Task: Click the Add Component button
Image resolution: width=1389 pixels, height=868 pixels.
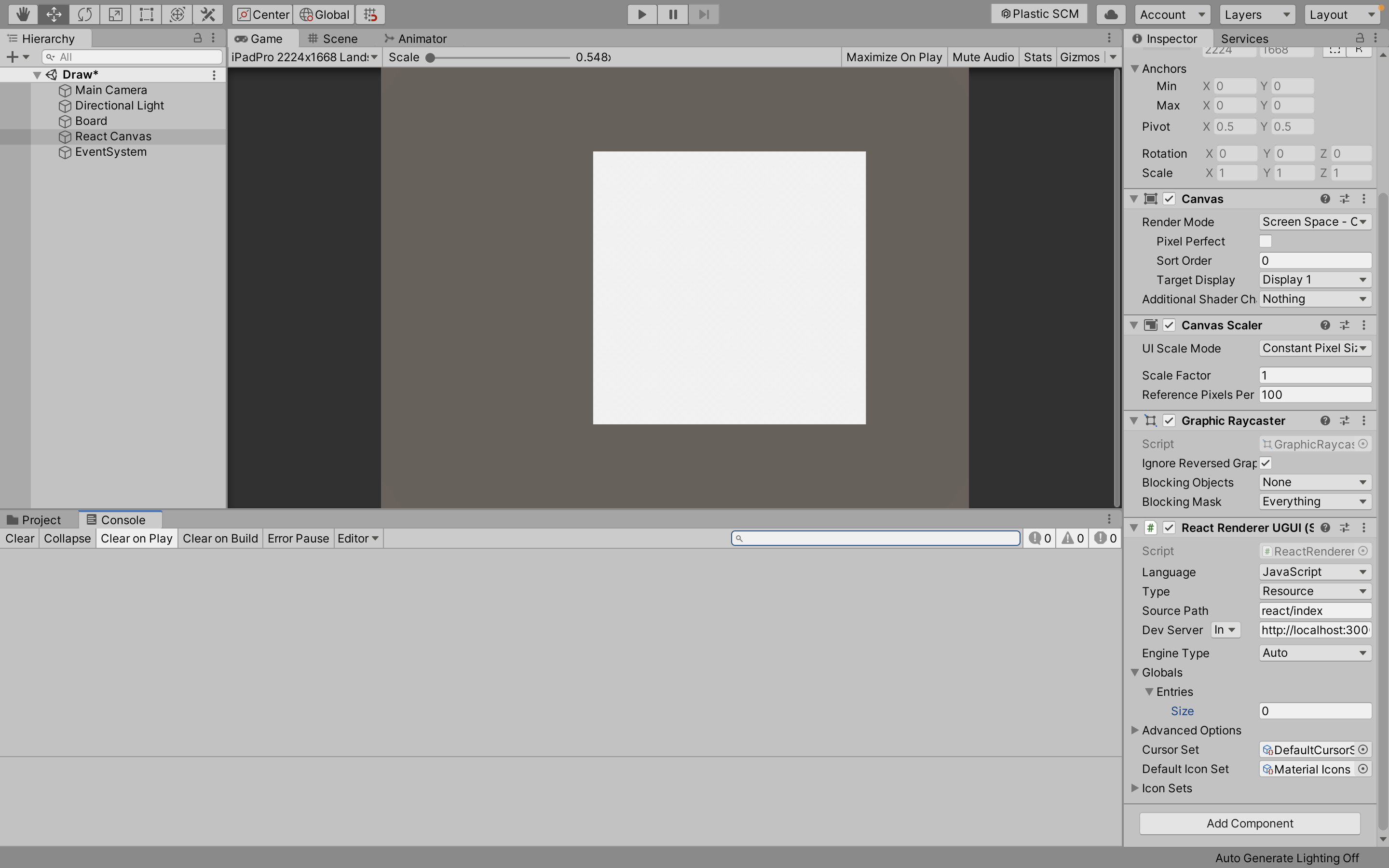Action: pos(1250,823)
